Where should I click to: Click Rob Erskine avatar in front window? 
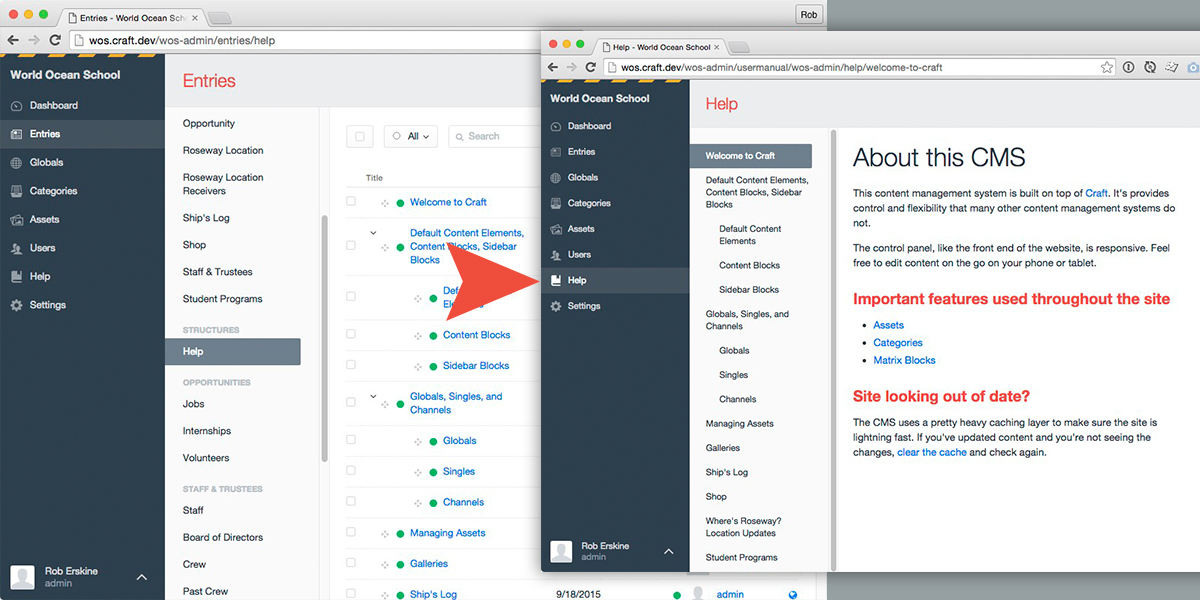pos(561,551)
